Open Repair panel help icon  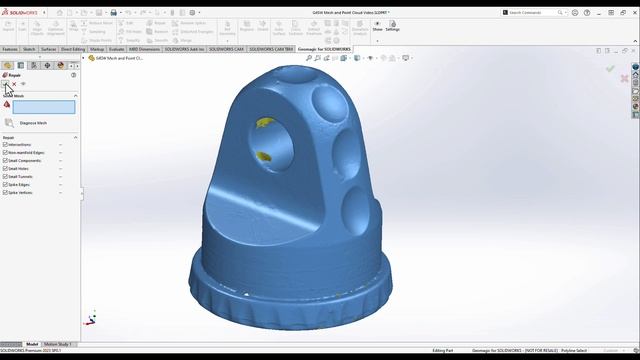[73, 75]
